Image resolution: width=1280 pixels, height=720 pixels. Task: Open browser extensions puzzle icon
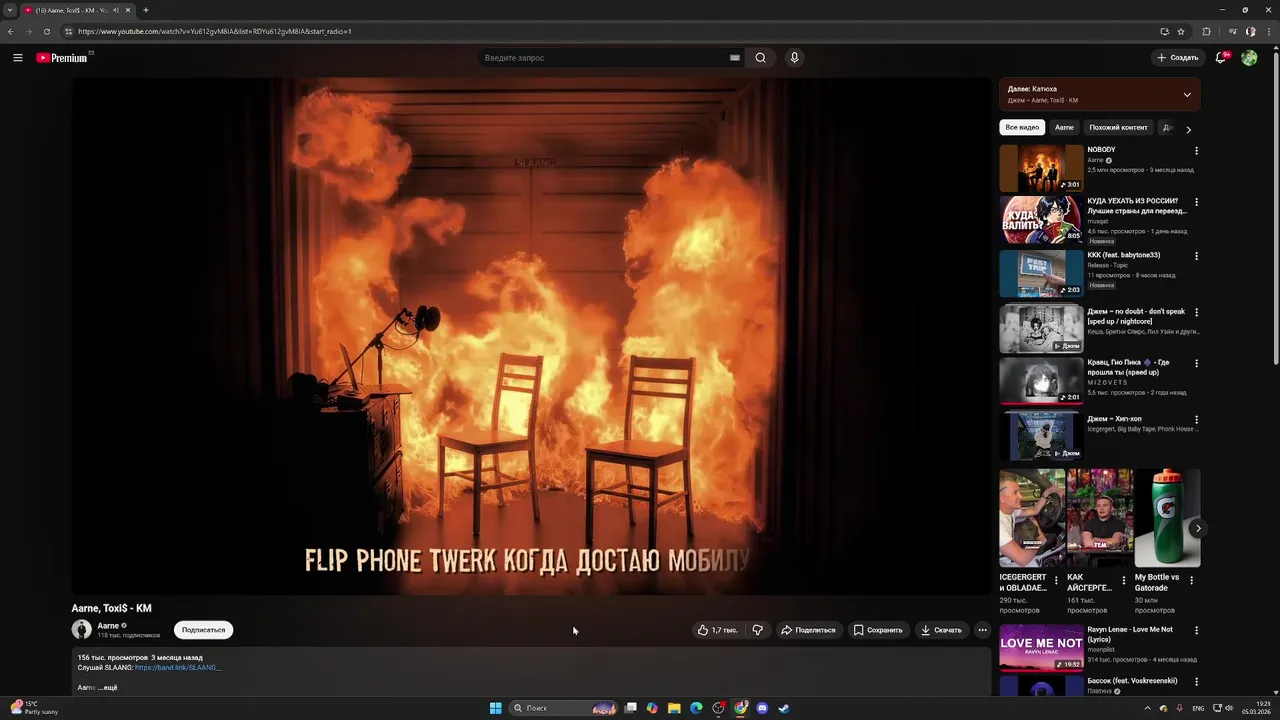(1206, 31)
